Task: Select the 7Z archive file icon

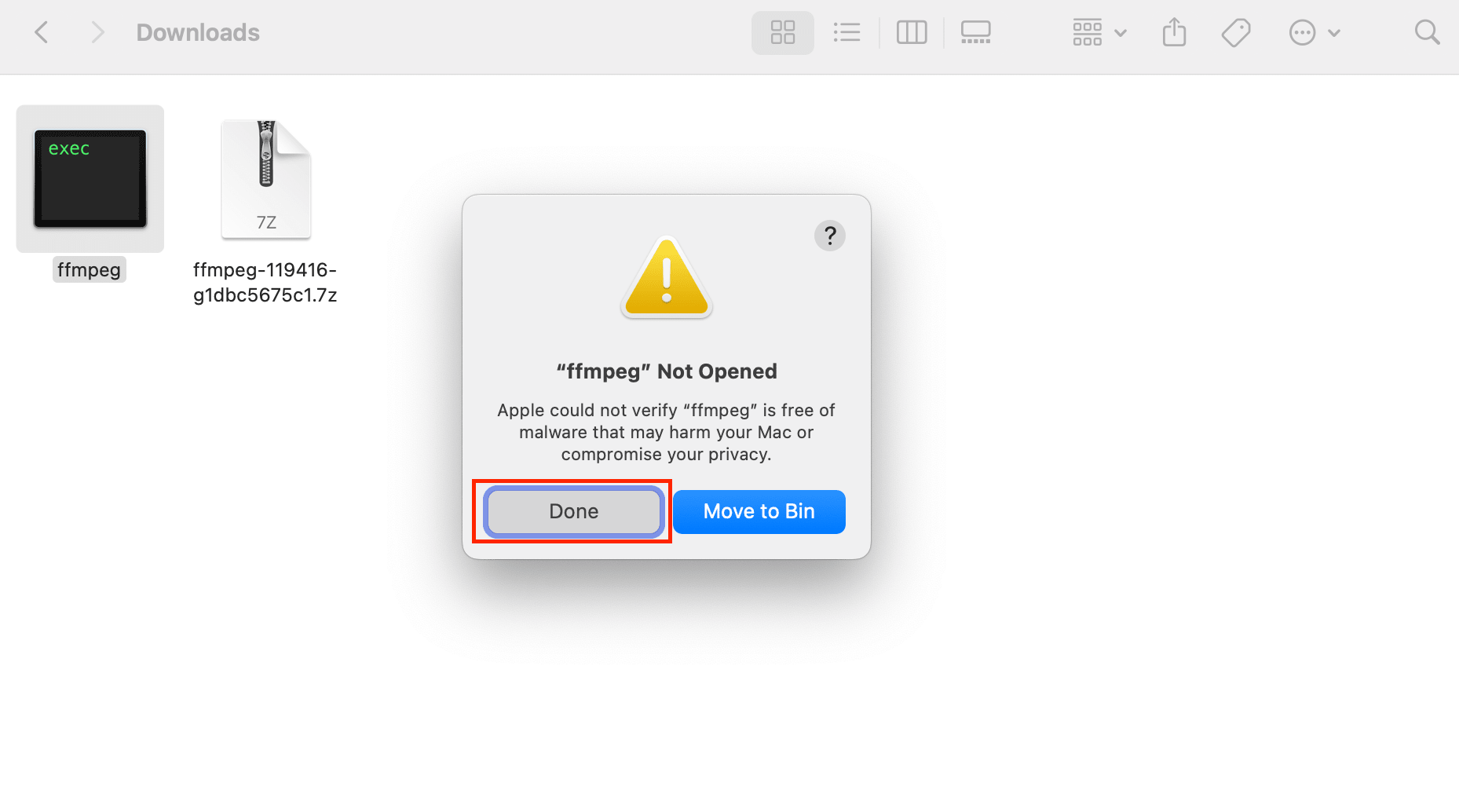Action: 266,179
